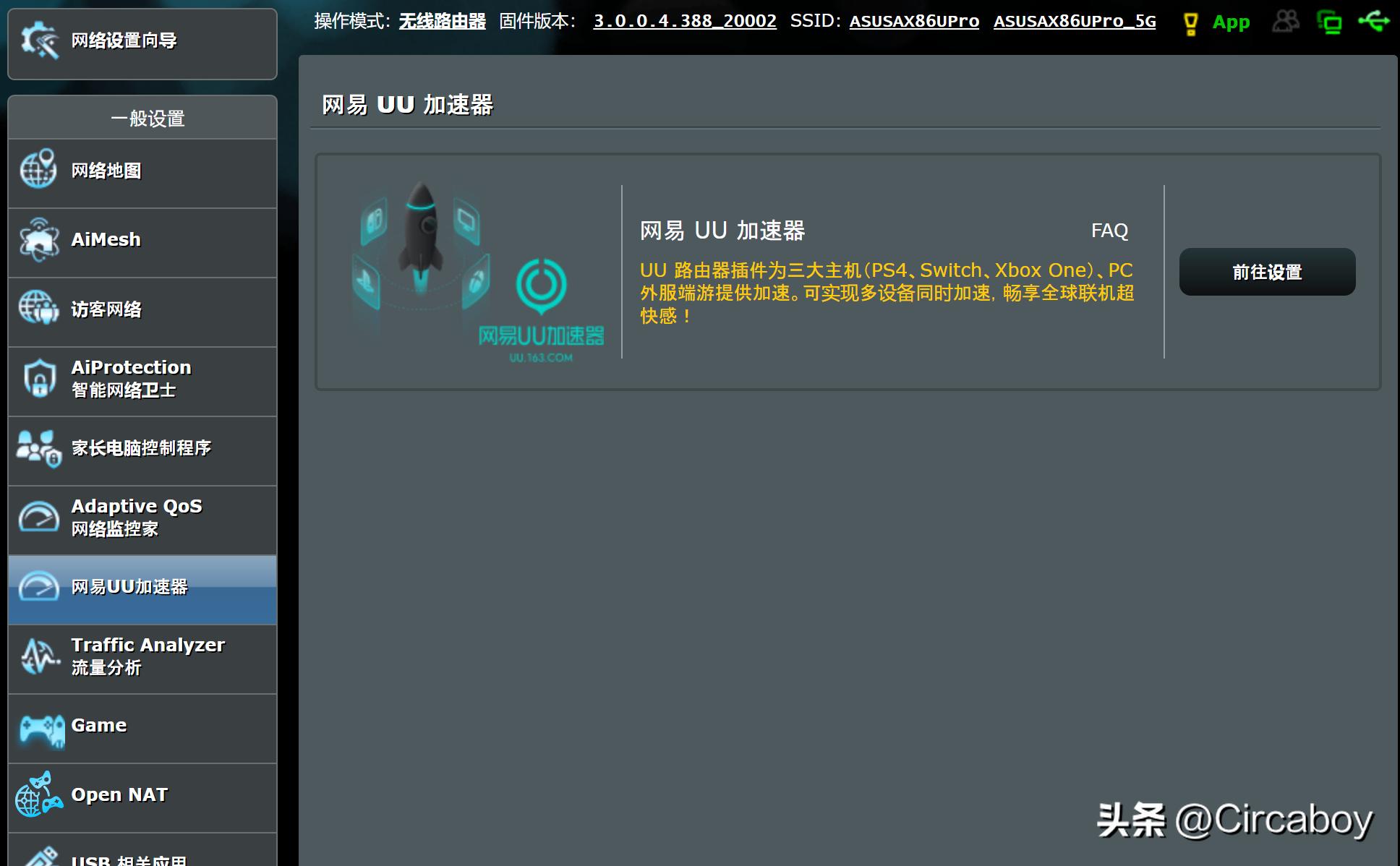Click the 家长电脑控制程序 parental controls icon

39,446
